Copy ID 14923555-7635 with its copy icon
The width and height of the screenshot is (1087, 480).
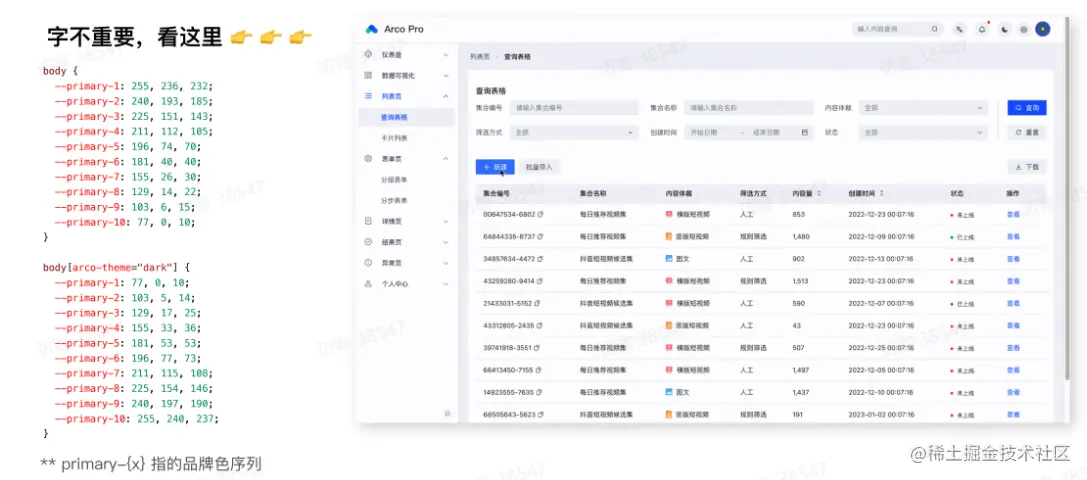(x=540, y=393)
